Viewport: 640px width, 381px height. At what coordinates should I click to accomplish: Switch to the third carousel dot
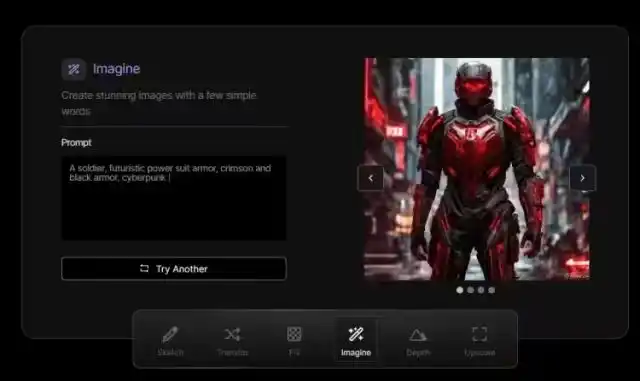click(481, 290)
